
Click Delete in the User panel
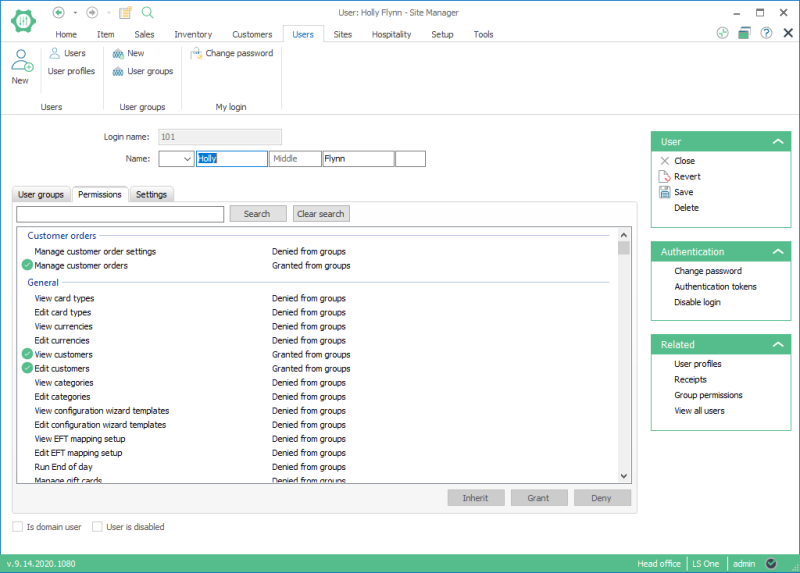(x=686, y=208)
